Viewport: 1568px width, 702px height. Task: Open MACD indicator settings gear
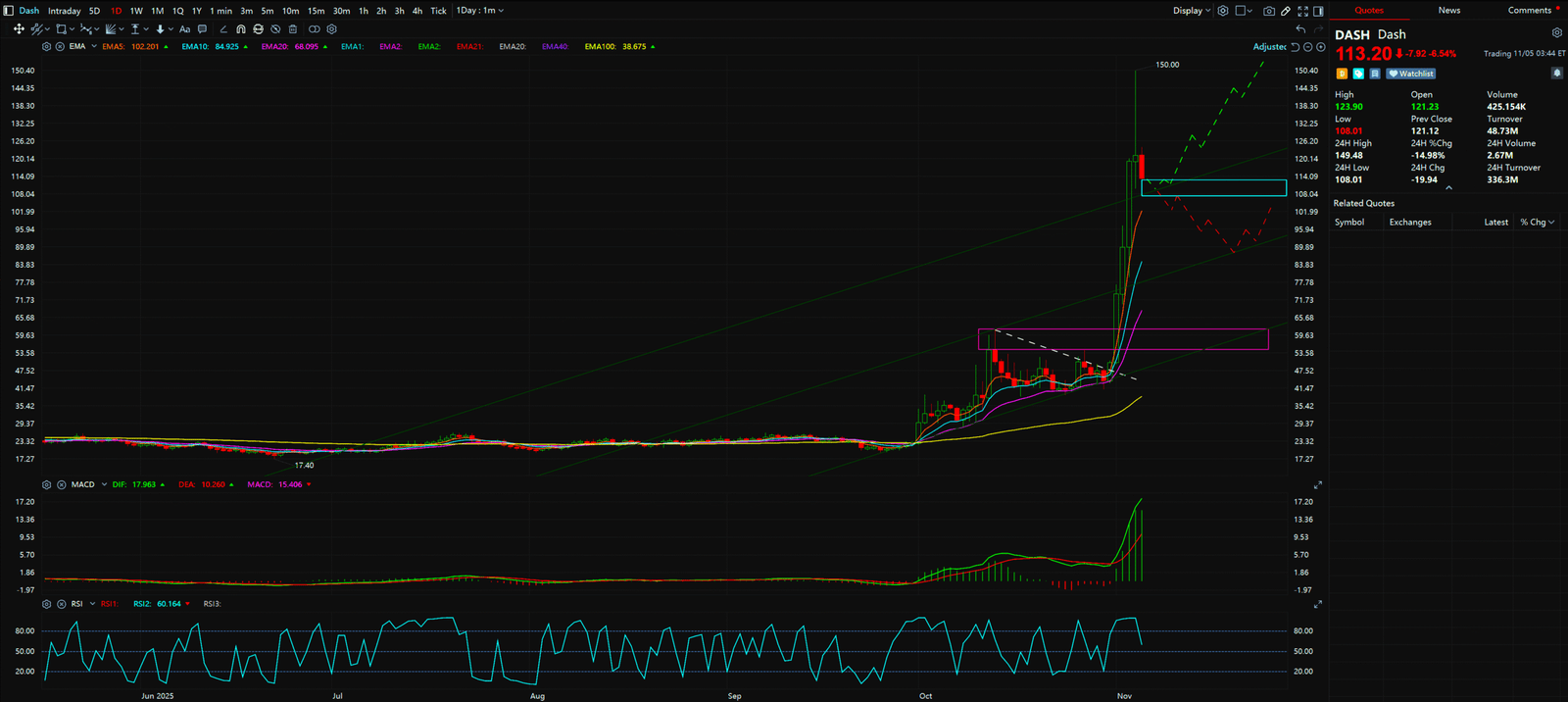point(46,484)
